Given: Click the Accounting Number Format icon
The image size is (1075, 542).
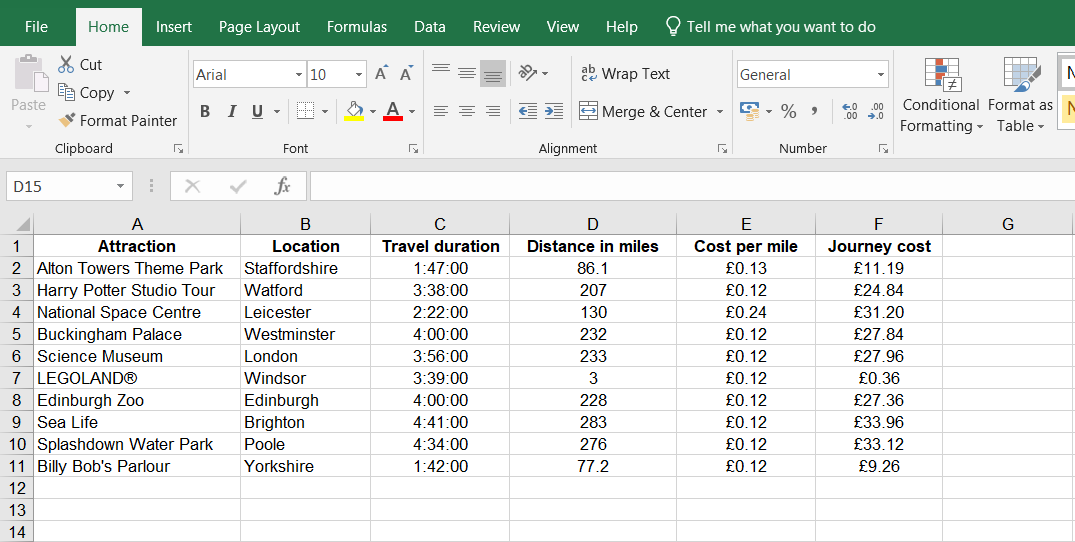Looking at the screenshot, I should [x=749, y=111].
